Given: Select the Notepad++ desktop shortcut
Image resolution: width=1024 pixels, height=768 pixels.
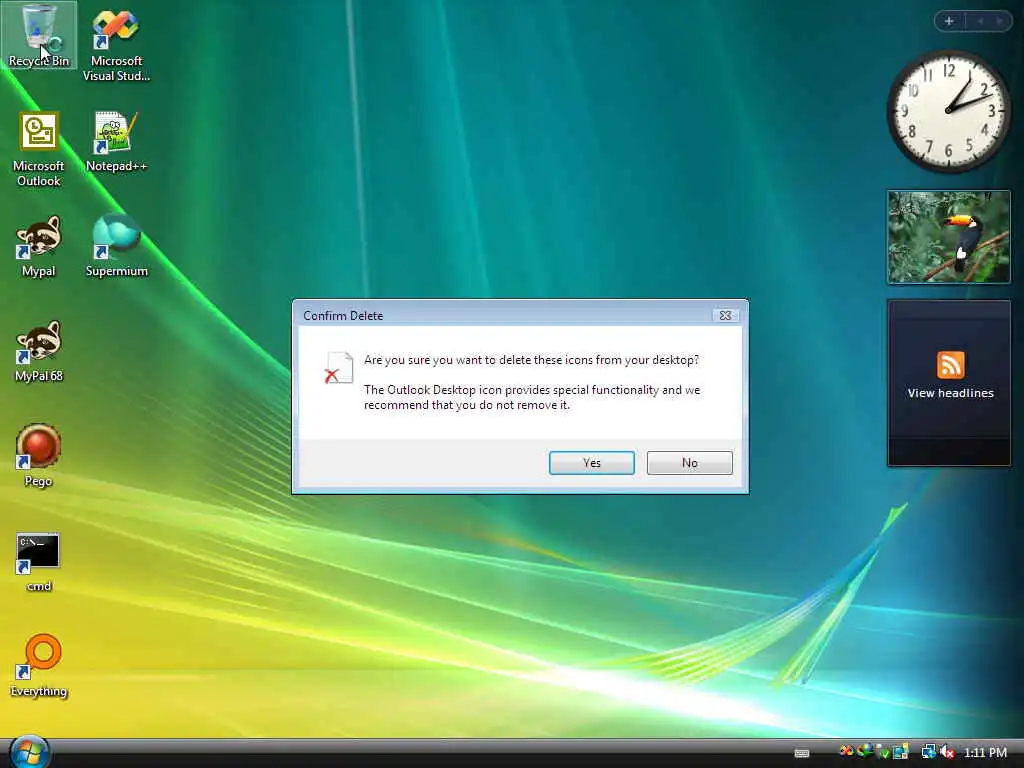Looking at the screenshot, I should [x=116, y=142].
